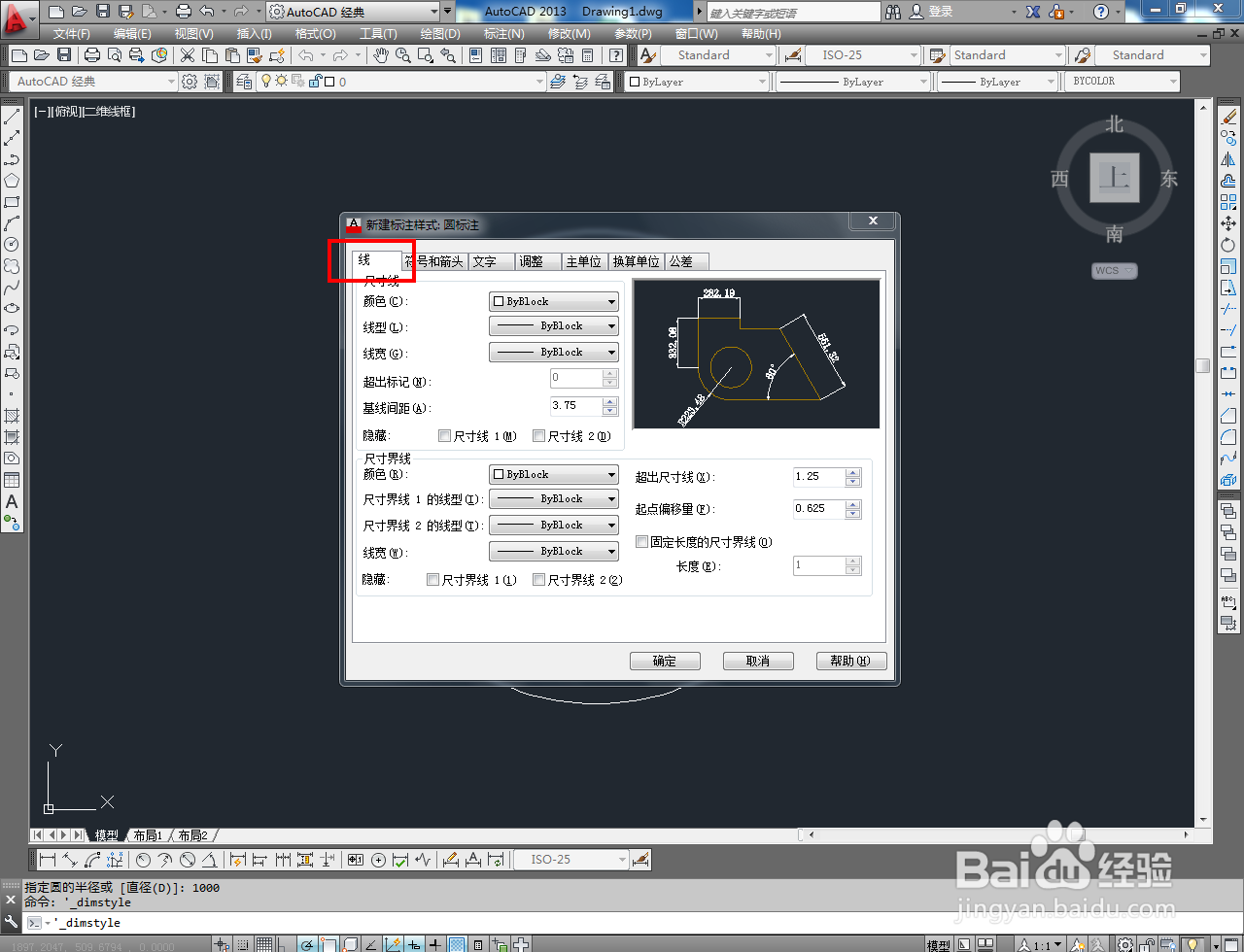Open 尺寸界线 2 的线型 dropdown
The height and width of the screenshot is (952, 1244).
554,526
